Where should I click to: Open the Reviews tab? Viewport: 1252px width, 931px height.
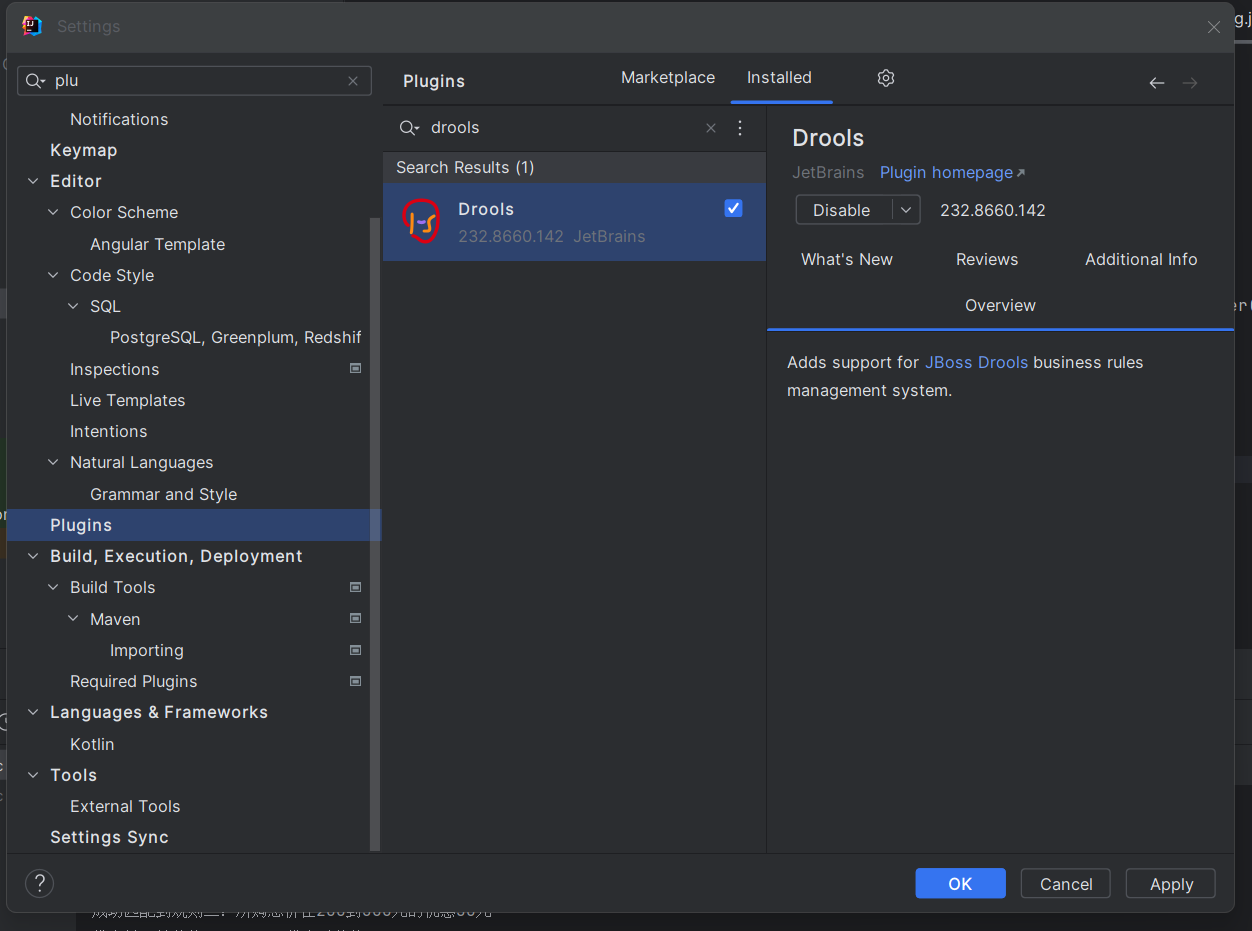pos(987,260)
